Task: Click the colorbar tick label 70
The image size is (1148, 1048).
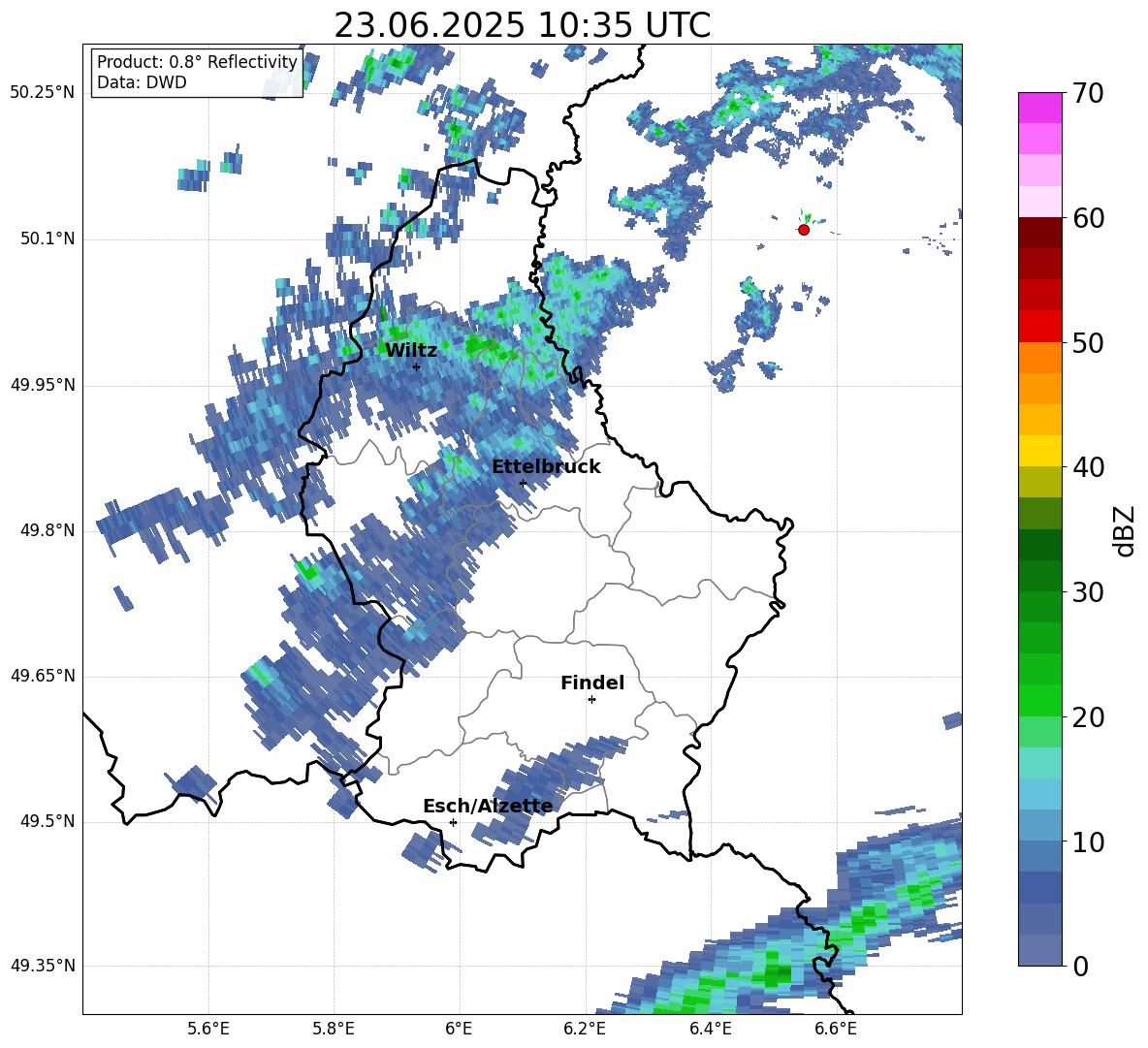Action: tap(1088, 94)
